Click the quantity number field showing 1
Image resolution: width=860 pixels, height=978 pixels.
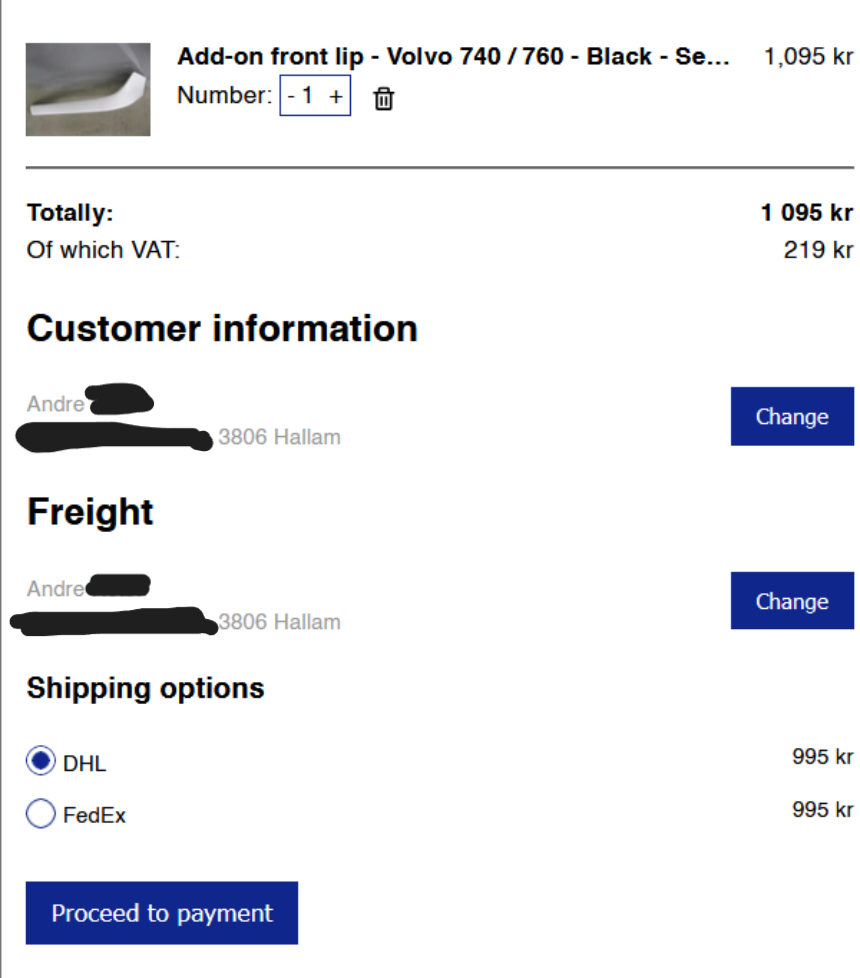point(308,96)
